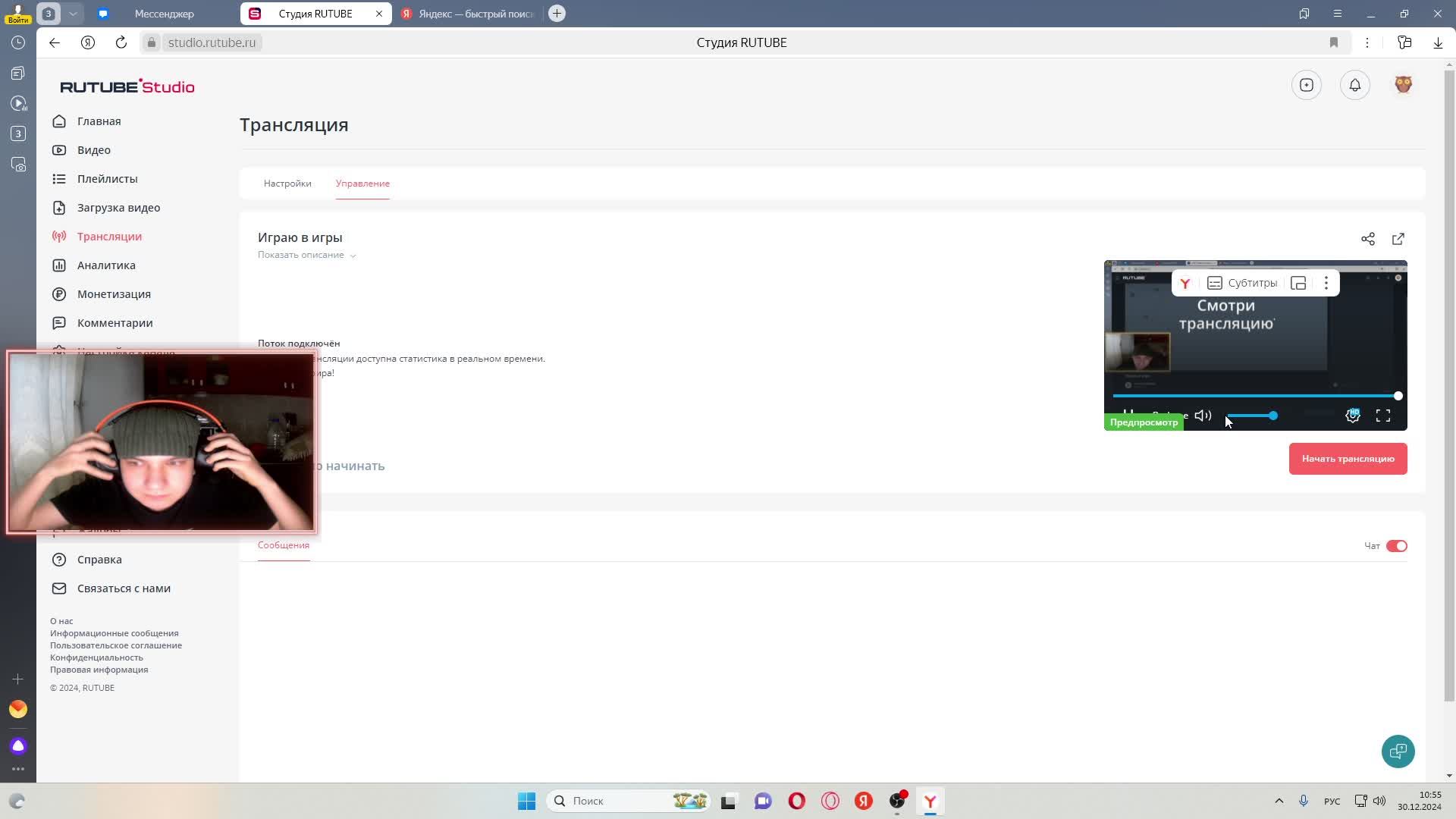Open picture-in-picture from video overlay
Viewport: 1456px width, 819px height.
point(1298,283)
